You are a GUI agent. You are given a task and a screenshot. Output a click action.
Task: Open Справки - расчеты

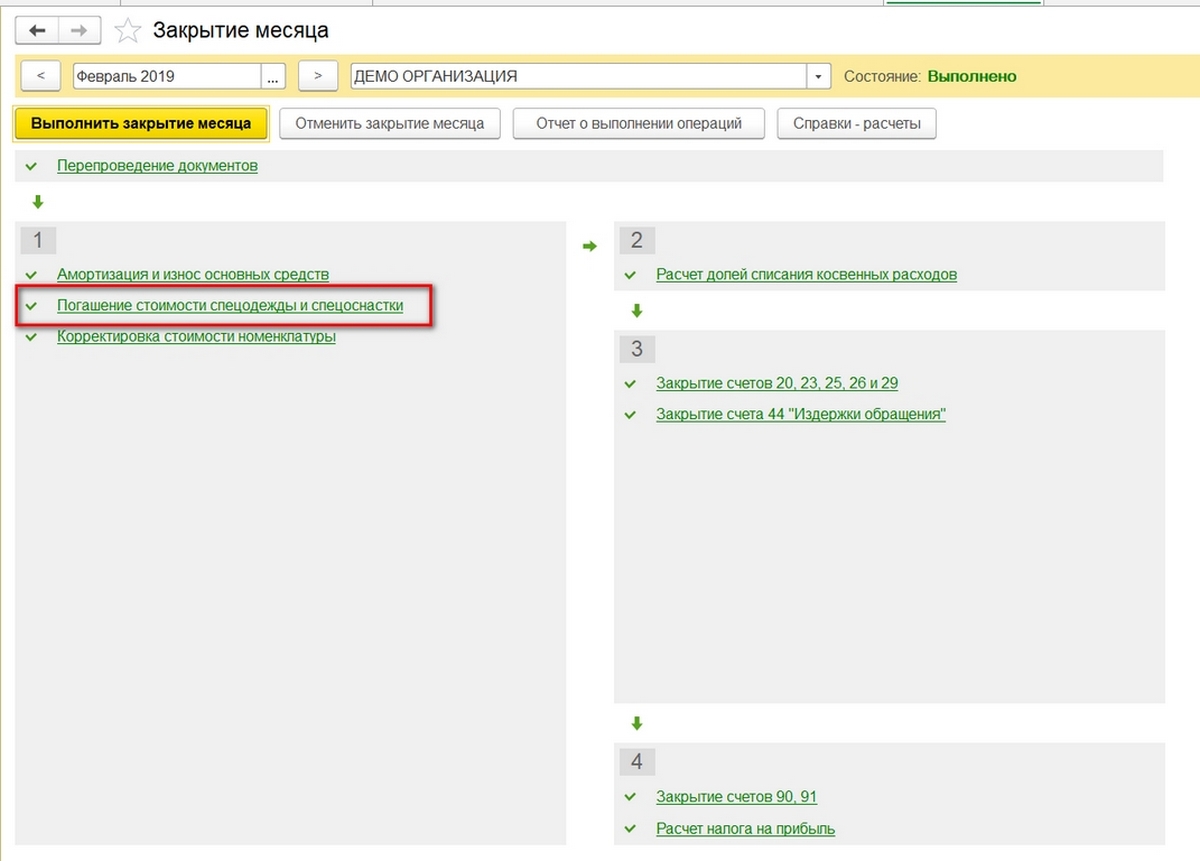tap(856, 124)
